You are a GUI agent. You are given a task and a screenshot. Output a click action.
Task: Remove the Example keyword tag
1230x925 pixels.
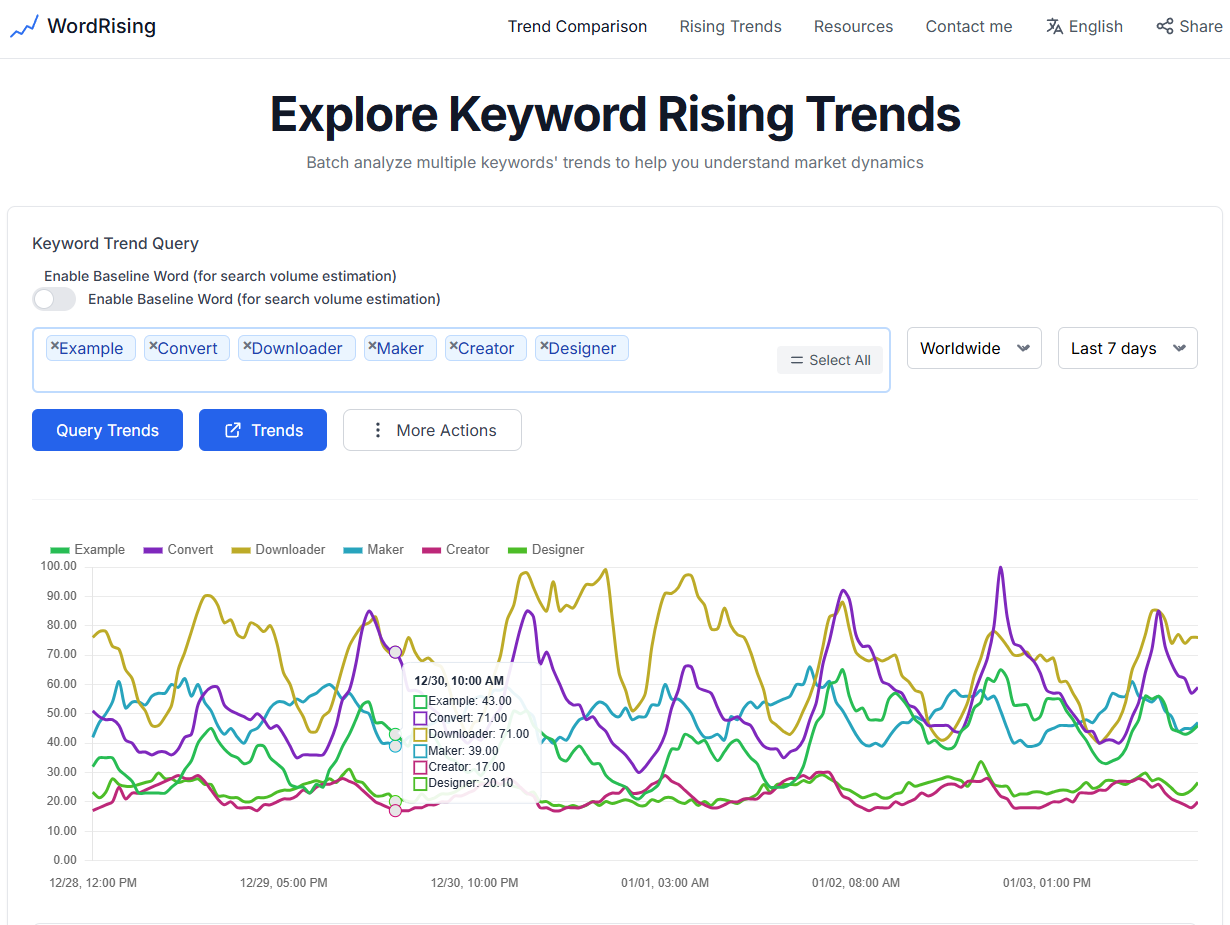(x=55, y=346)
